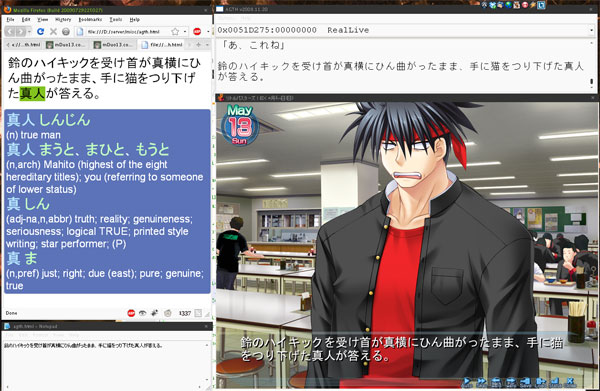Click rightmost blue tray icon
Image resolution: width=600 pixels, height=391 pixels.
541,5
